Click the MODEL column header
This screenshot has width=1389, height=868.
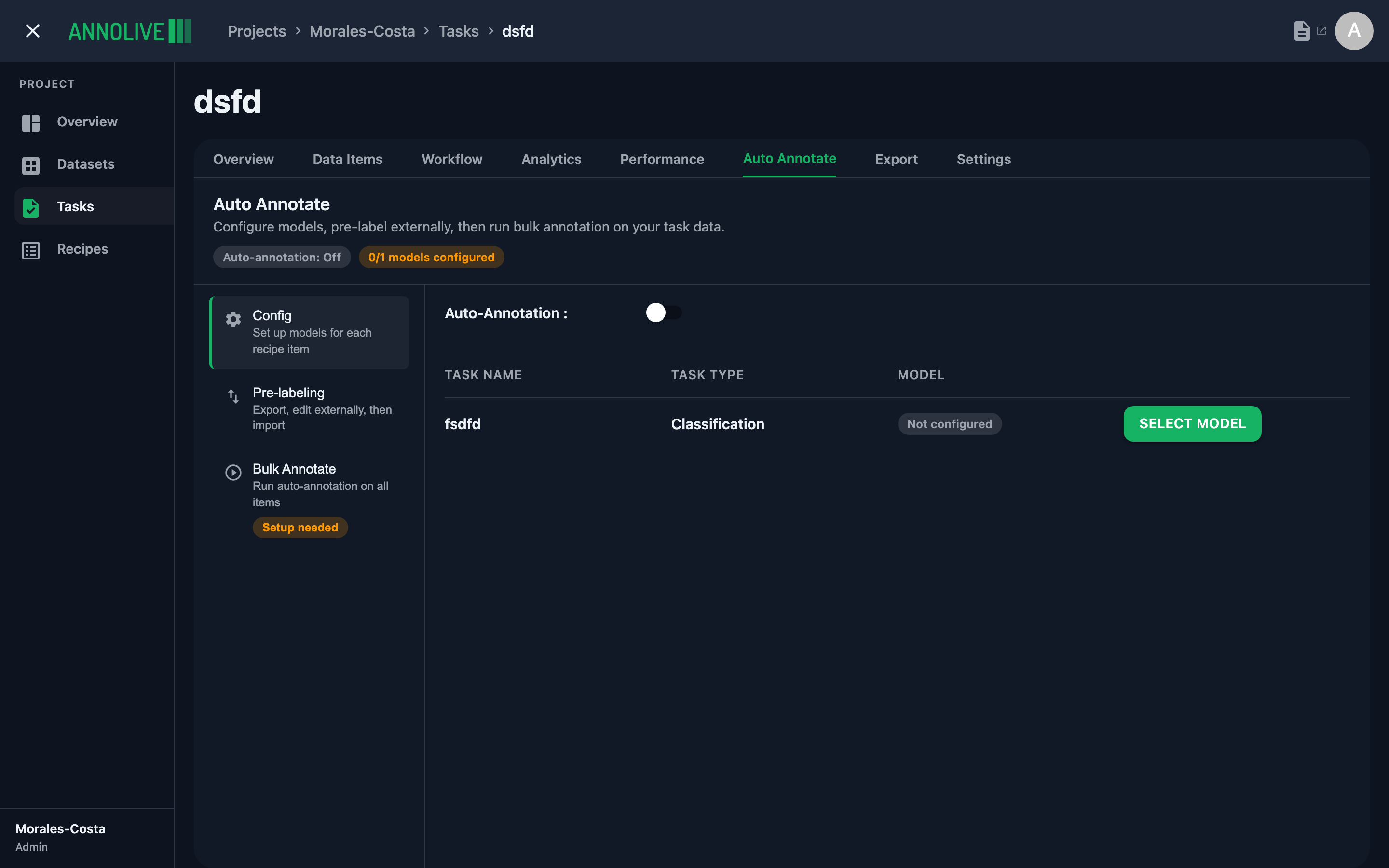921,375
